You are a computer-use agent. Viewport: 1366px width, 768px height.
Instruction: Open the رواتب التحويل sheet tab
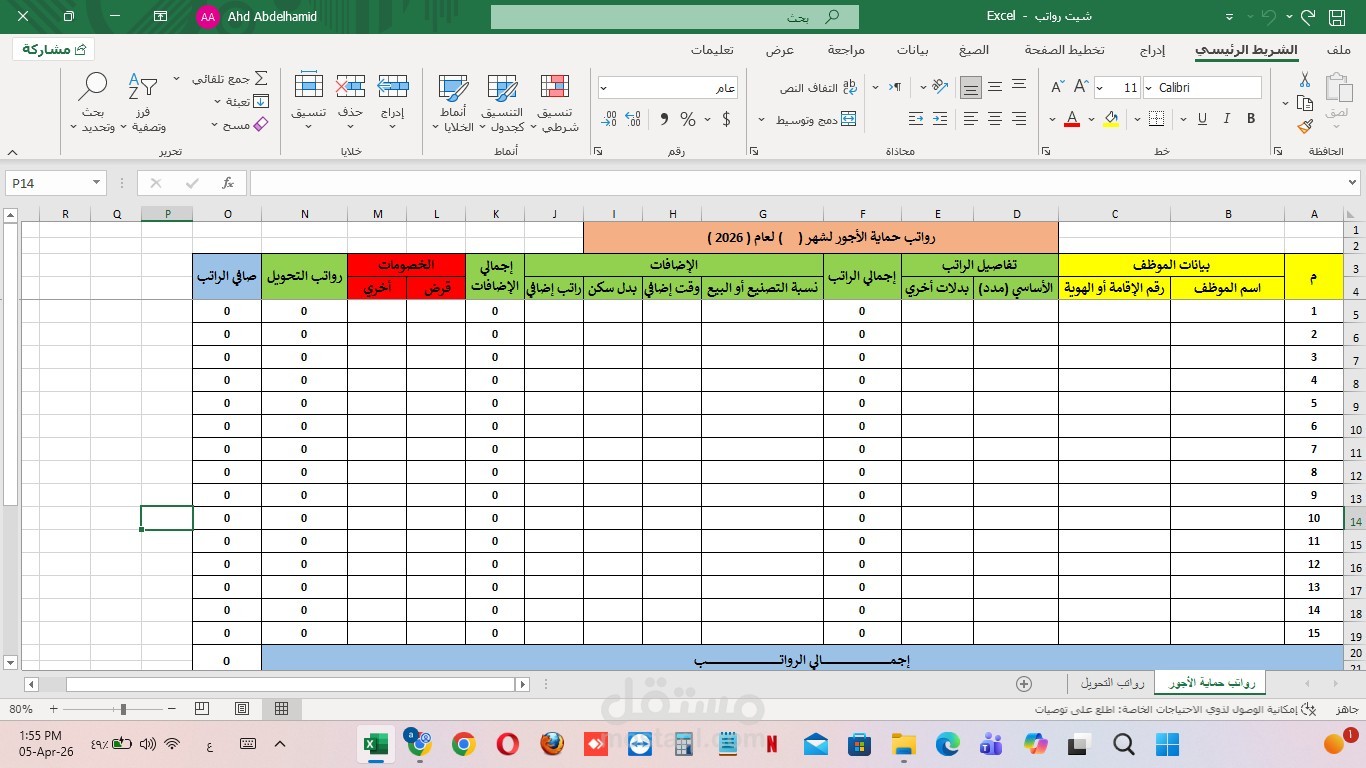pyautogui.click(x=1112, y=683)
